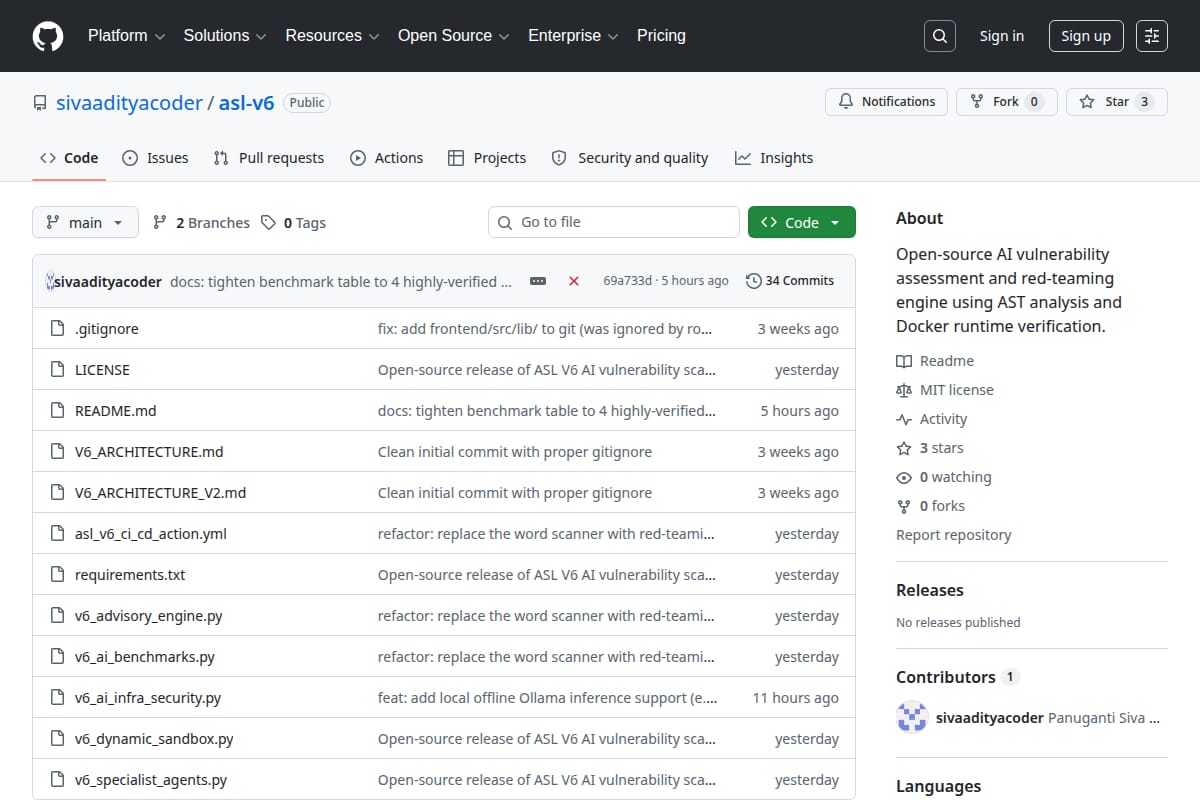Select the Code tab
Image resolution: width=1200 pixels, height=800 pixels.
pyautogui.click(x=69, y=158)
